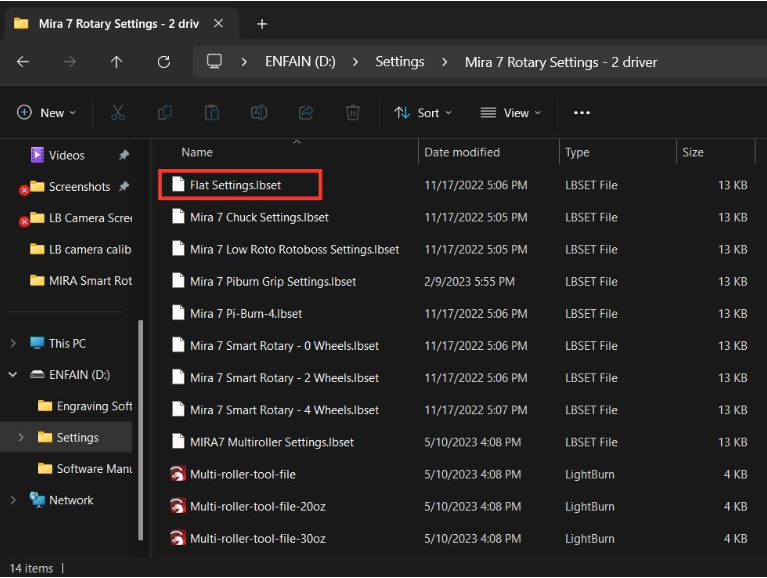The height and width of the screenshot is (578, 767).
Task: Click the Delete trash icon
Action: coord(353,113)
